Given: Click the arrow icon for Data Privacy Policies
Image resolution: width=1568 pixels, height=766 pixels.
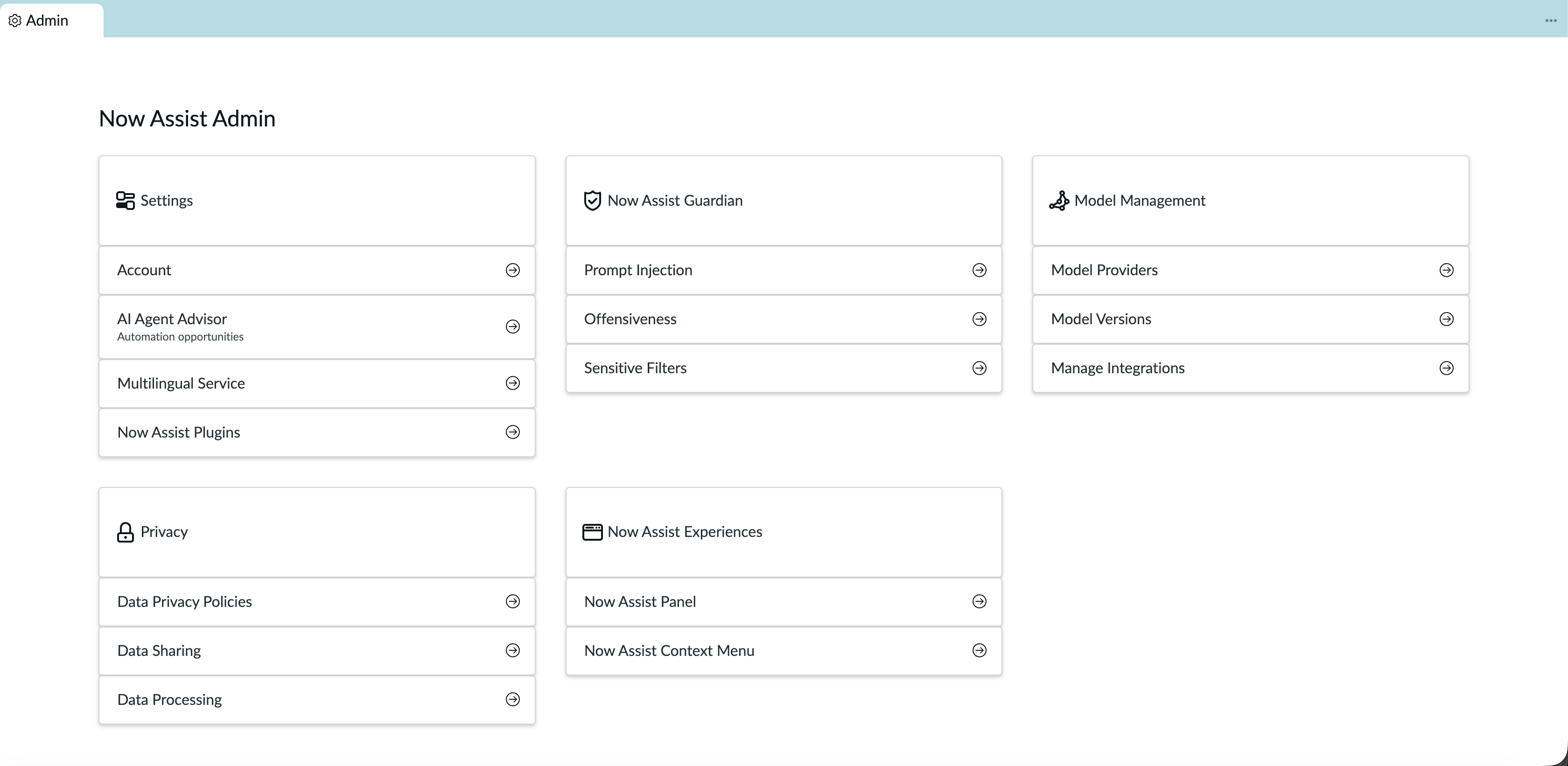Looking at the screenshot, I should pyautogui.click(x=512, y=601).
